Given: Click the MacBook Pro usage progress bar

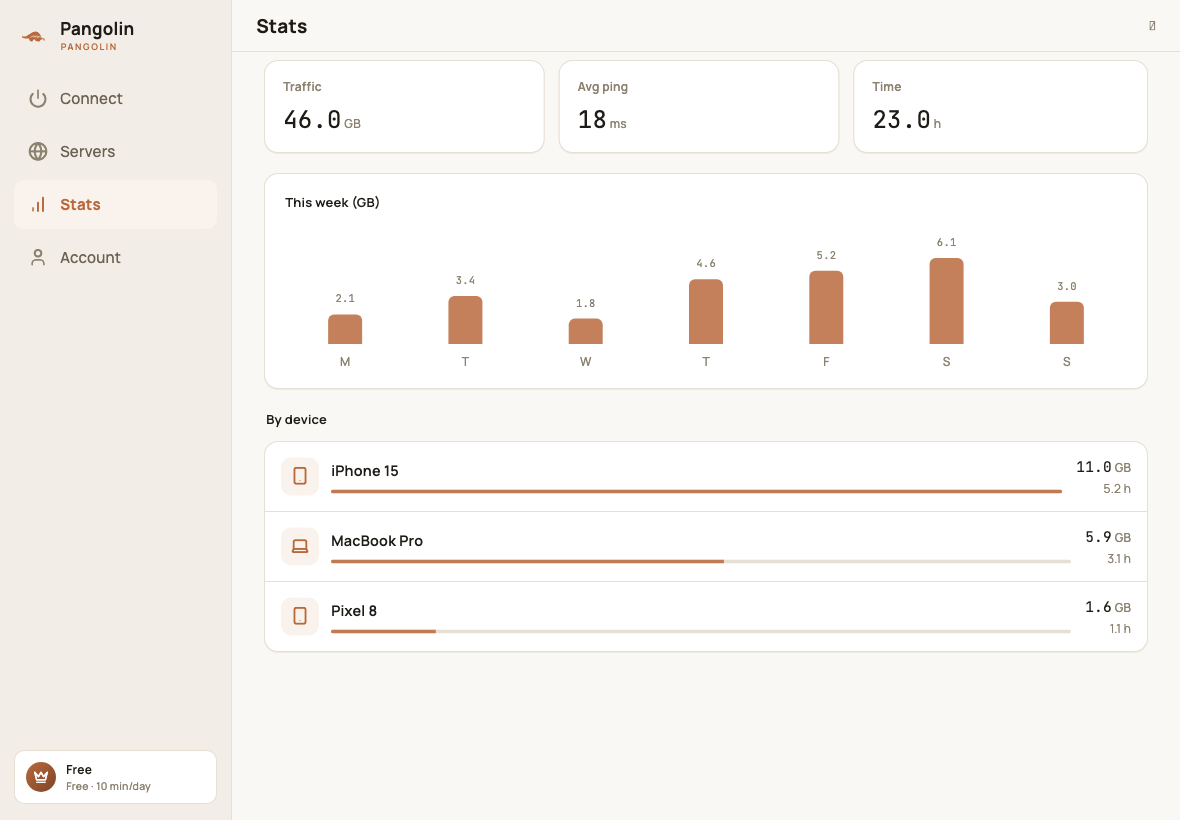Looking at the screenshot, I should pyautogui.click(x=701, y=561).
